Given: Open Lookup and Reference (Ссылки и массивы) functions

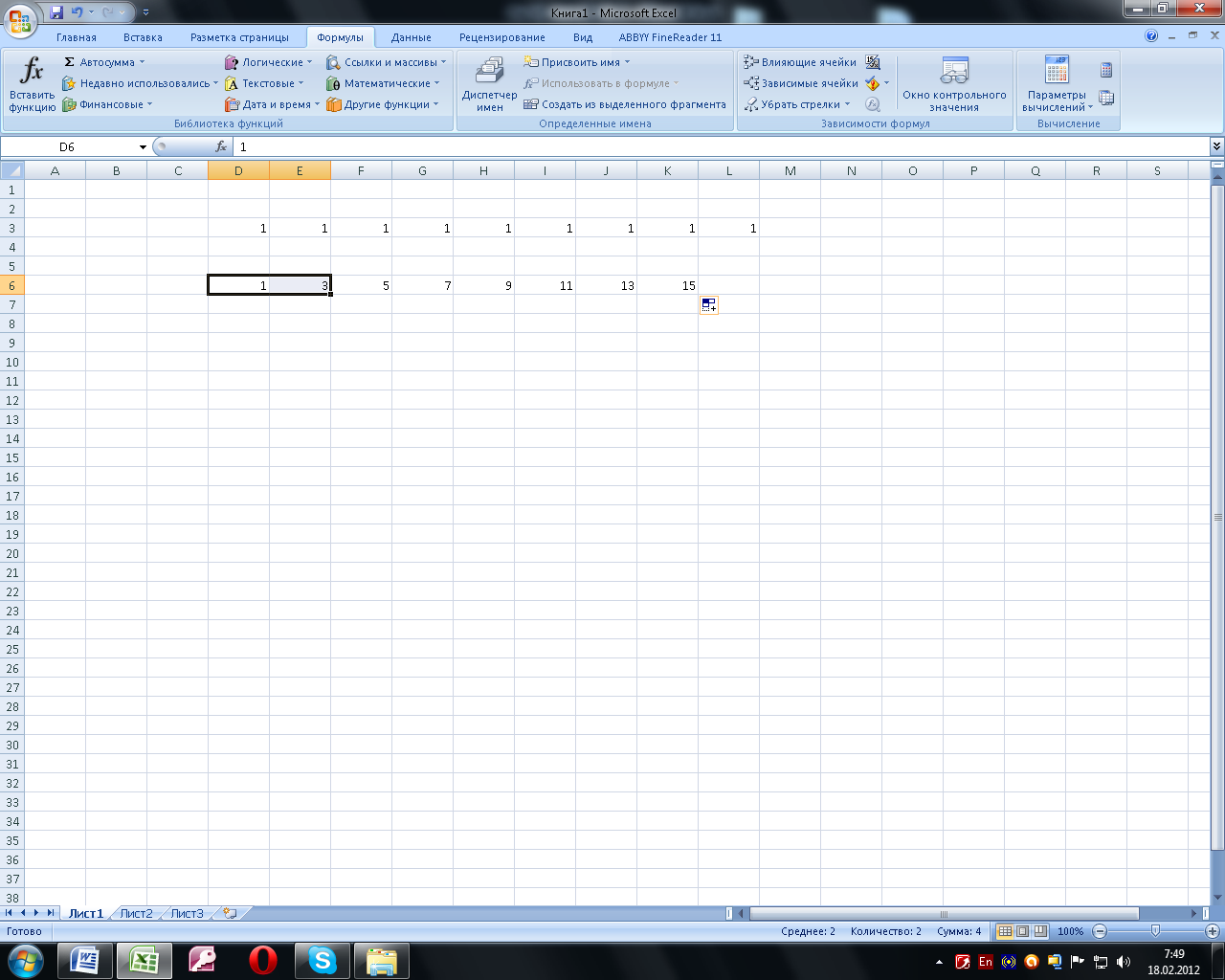Looking at the screenshot, I should (386, 62).
